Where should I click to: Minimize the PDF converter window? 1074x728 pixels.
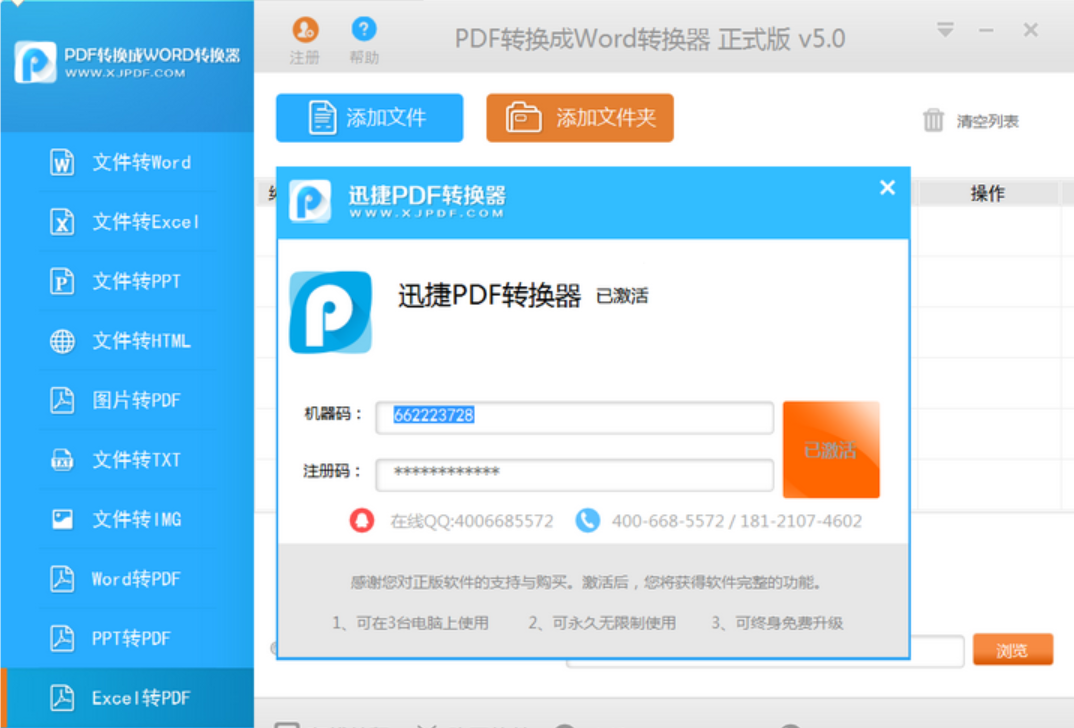click(x=986, y=30)
